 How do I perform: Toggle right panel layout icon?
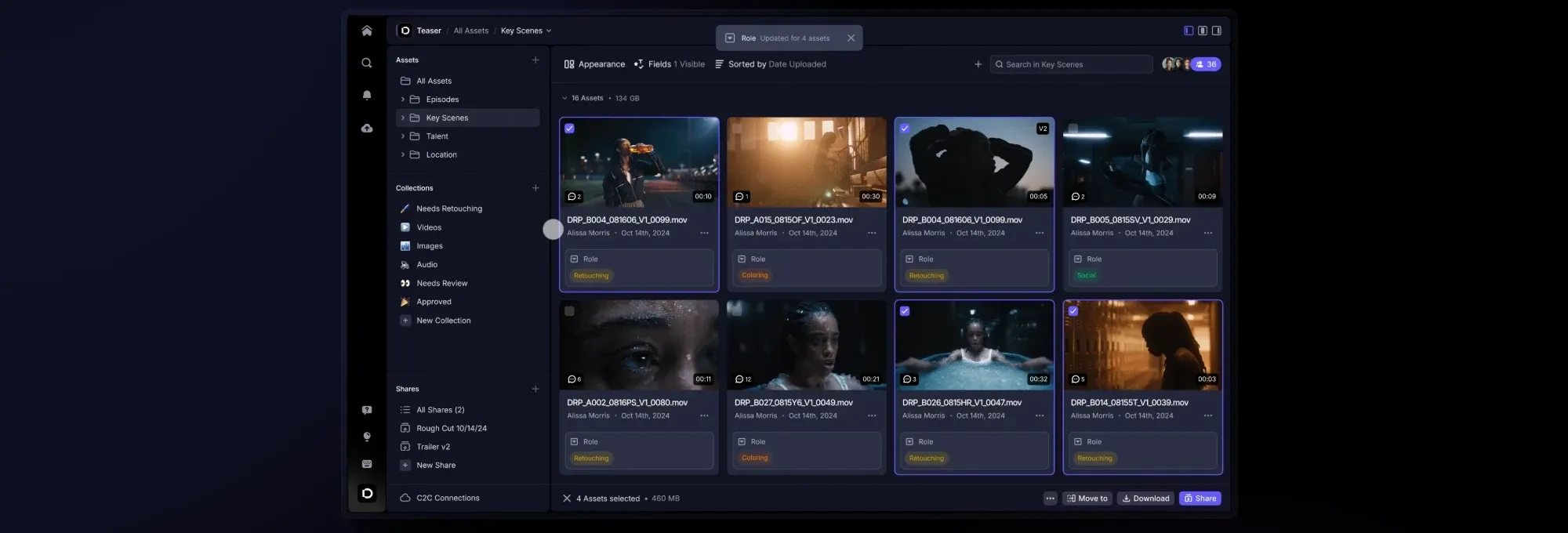point(1217,31)
